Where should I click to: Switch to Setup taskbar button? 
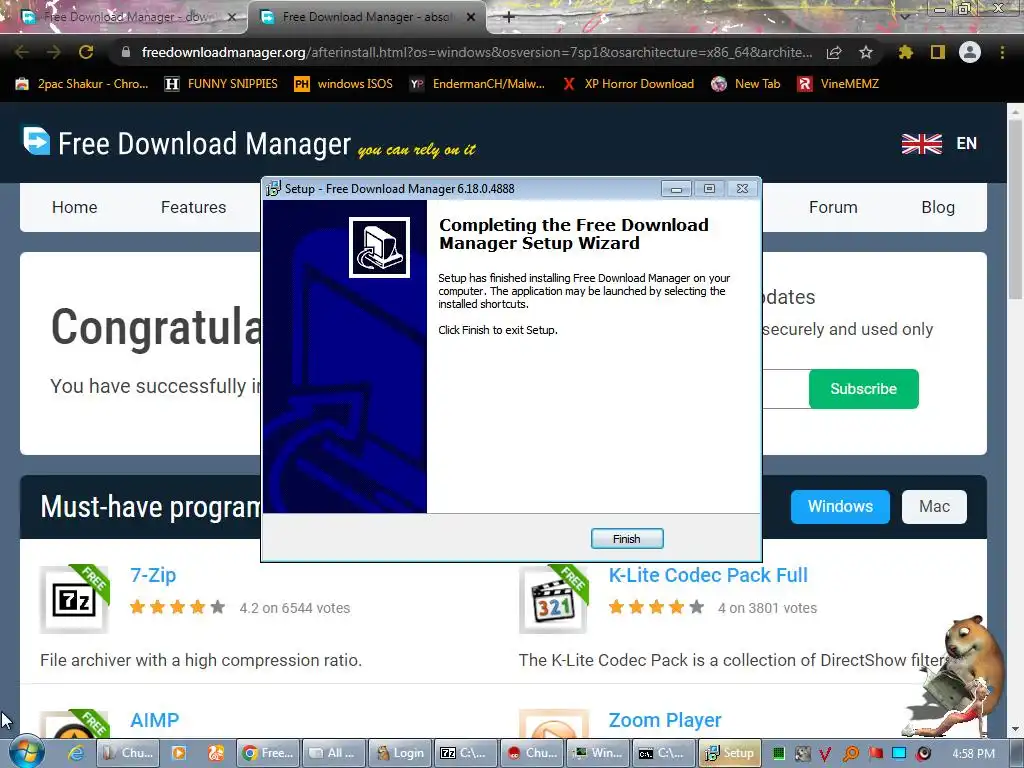point(730,753)
